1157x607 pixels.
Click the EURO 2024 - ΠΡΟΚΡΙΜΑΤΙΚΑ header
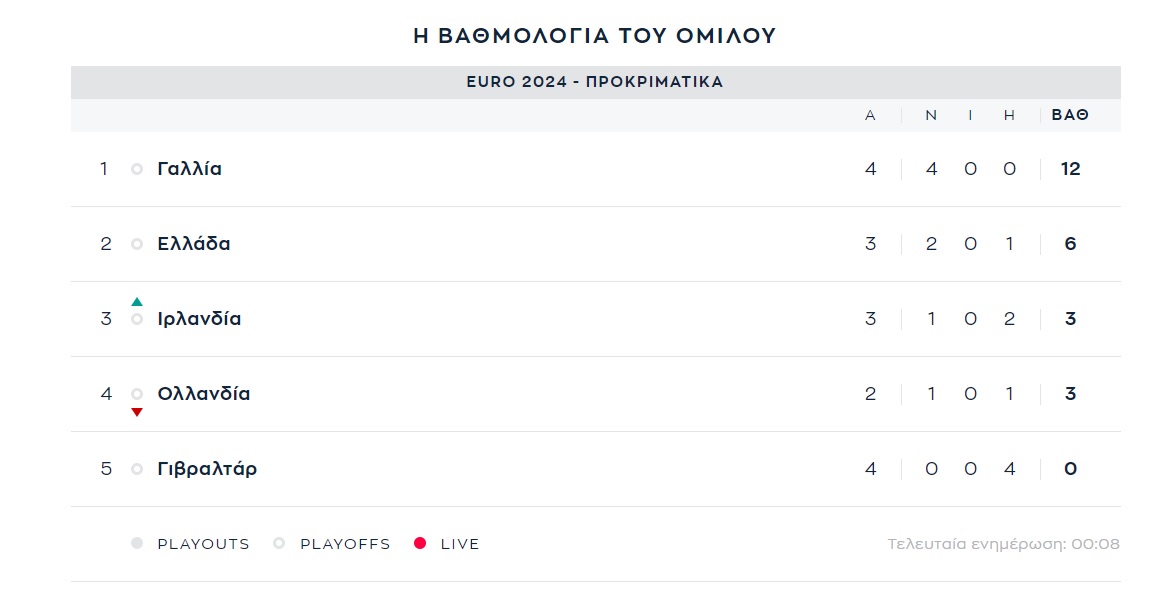[595, 82]
